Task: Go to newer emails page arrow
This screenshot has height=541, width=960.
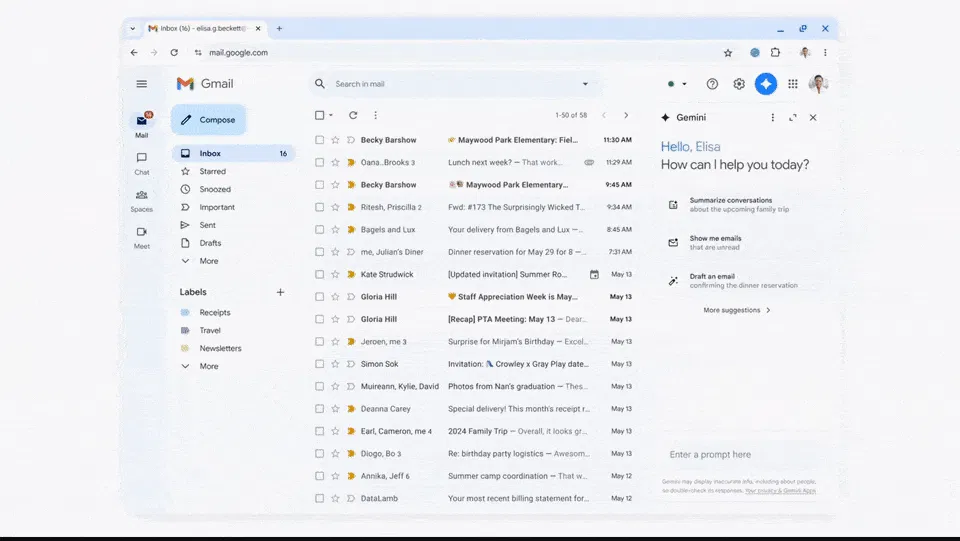Action: (604, 115)
